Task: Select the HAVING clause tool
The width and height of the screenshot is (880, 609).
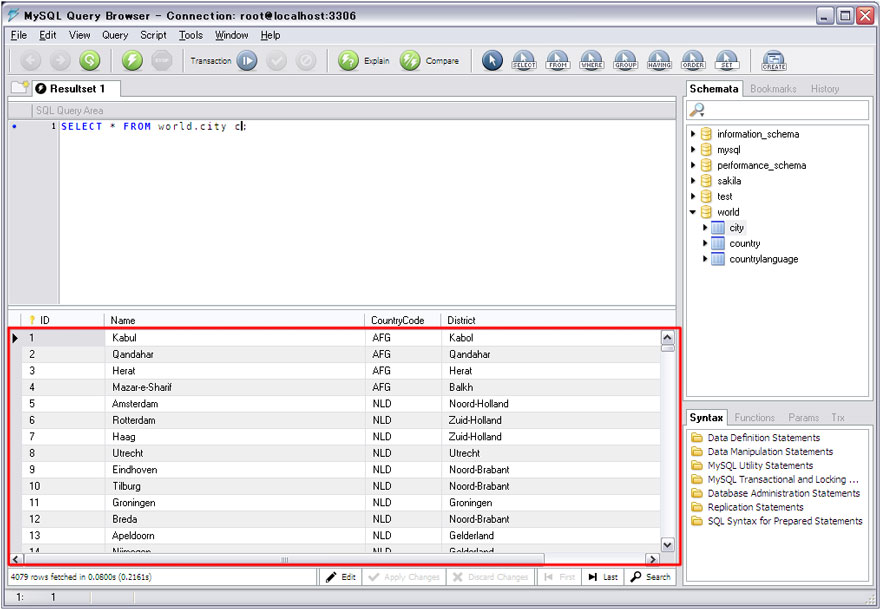Action: click(659, 60)
